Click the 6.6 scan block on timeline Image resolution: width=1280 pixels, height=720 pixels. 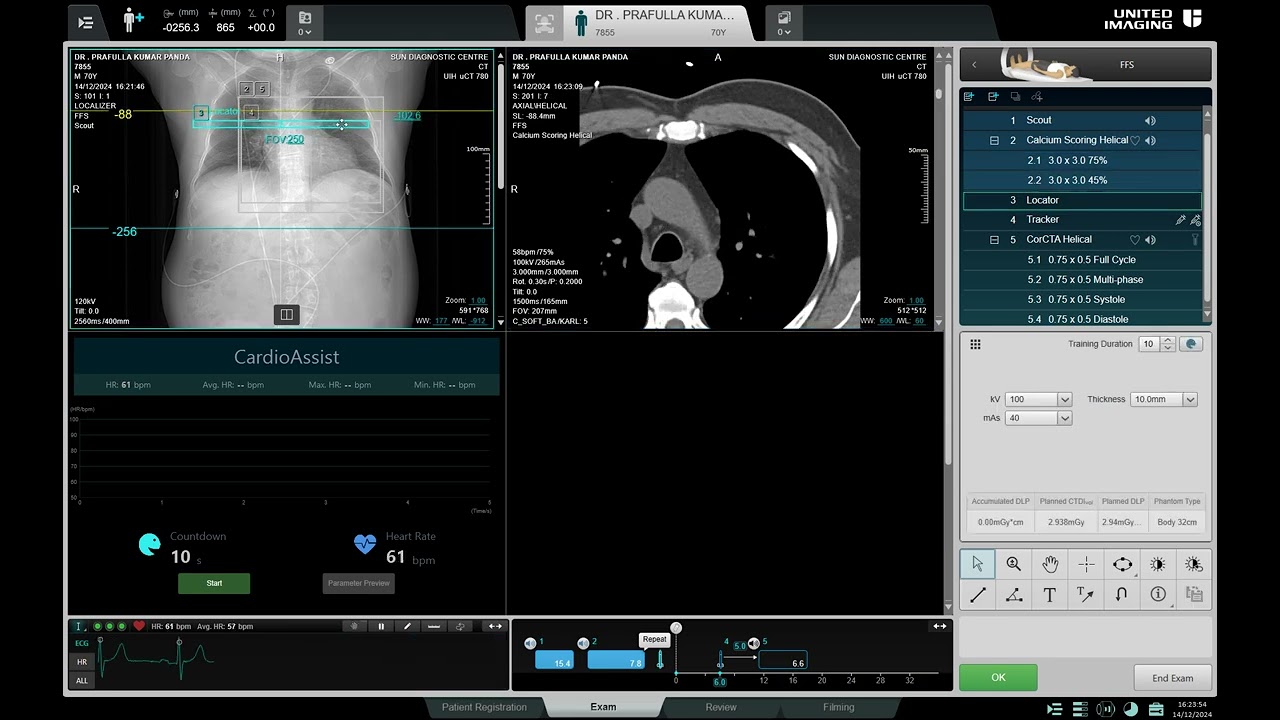tap(783, 660)
